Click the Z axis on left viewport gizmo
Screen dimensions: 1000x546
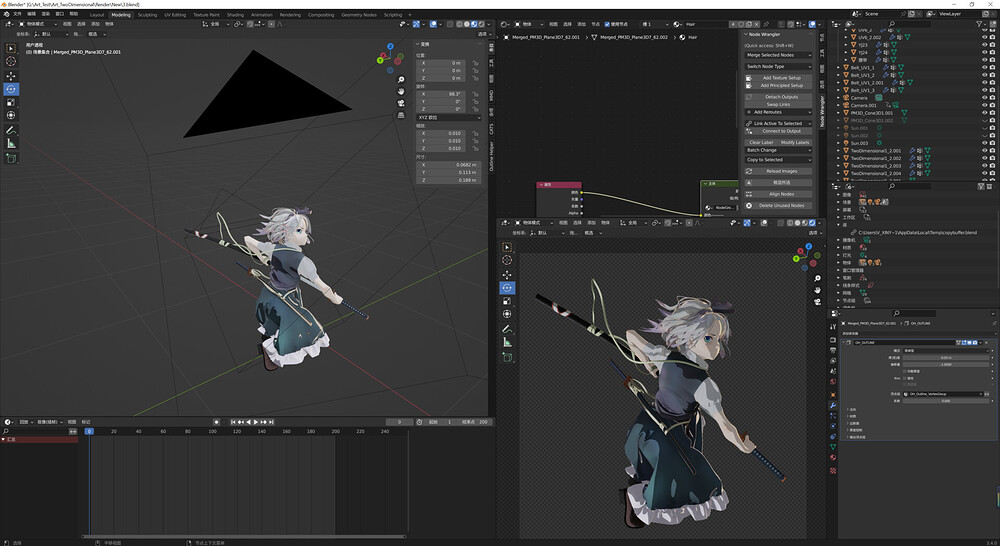390,47
